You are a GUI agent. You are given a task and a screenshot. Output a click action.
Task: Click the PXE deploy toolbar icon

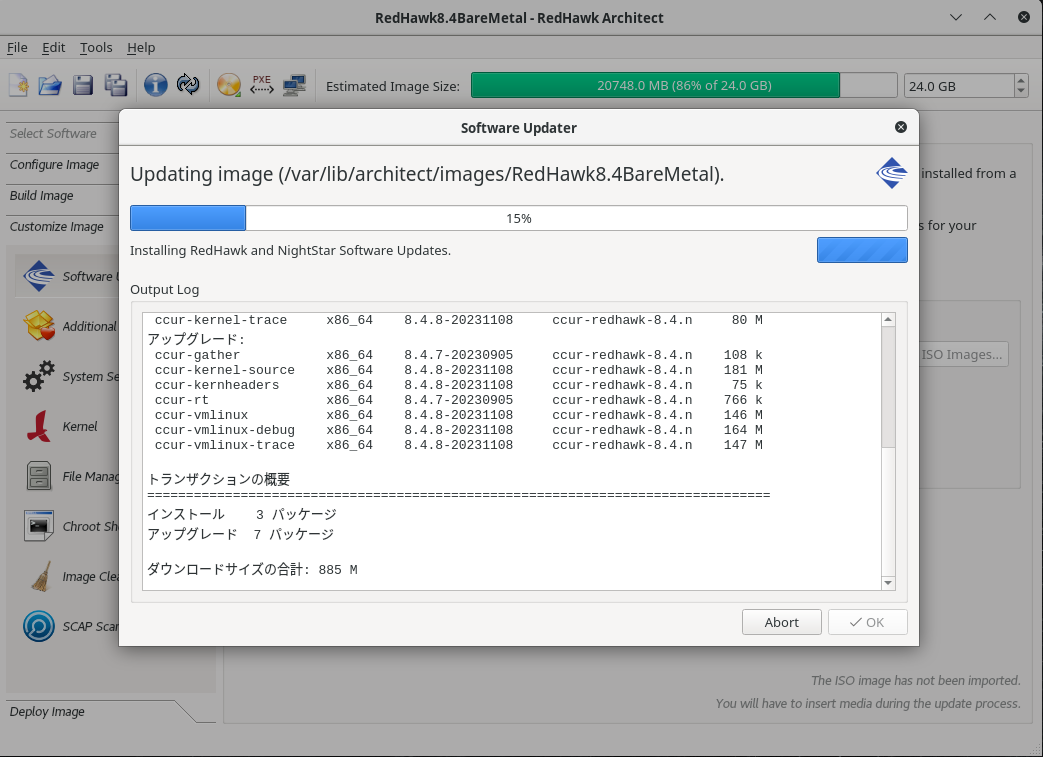tap(261, 85)
